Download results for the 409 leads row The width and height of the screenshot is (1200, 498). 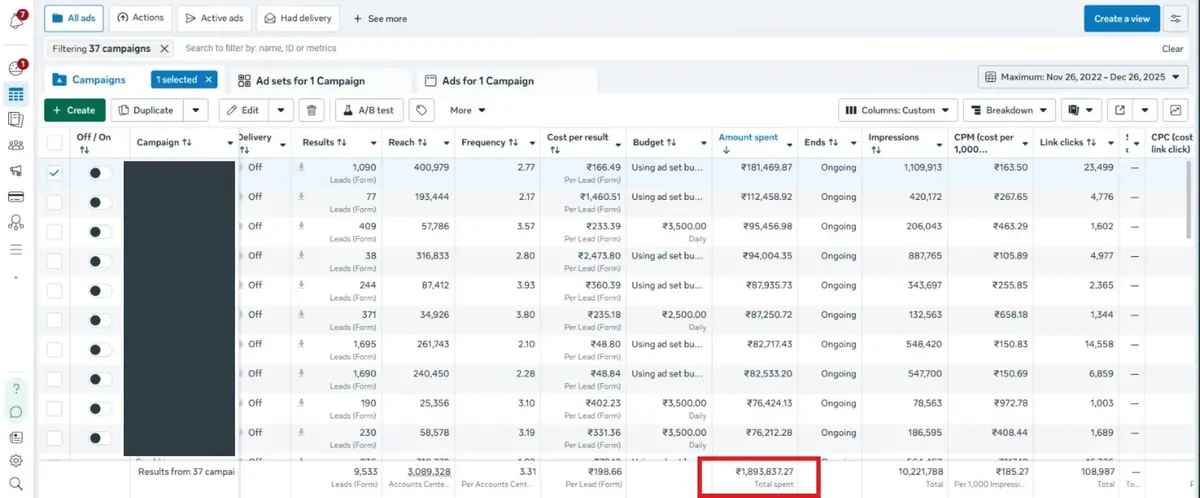301,226
